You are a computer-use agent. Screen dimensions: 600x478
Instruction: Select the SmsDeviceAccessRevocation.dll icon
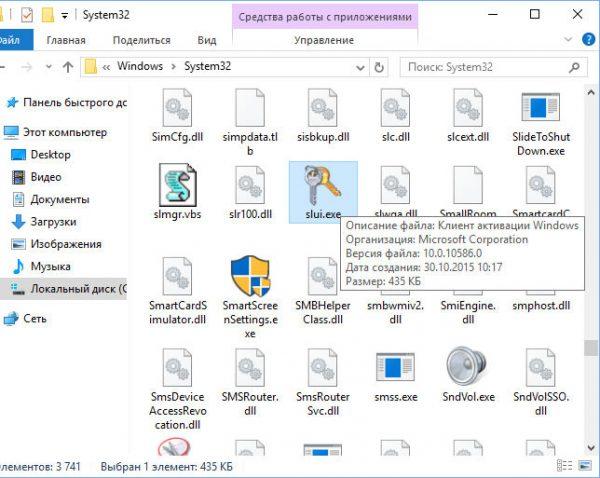pos(177,367)
